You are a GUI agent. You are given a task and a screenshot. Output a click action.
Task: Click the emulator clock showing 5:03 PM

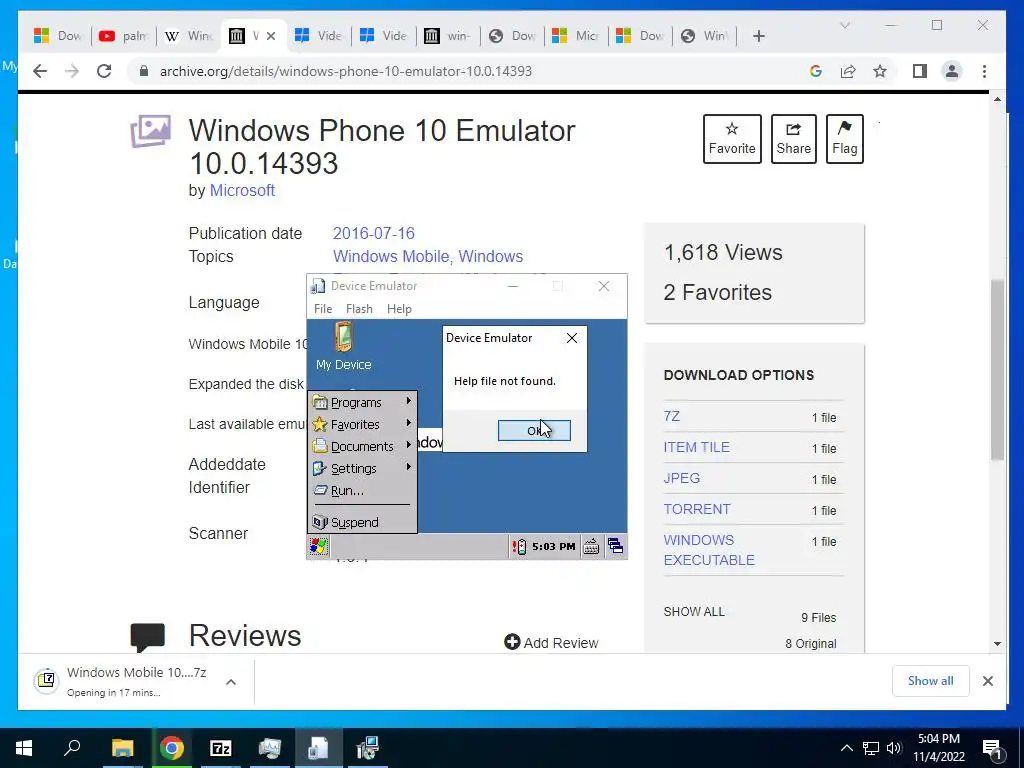[554, 546]
